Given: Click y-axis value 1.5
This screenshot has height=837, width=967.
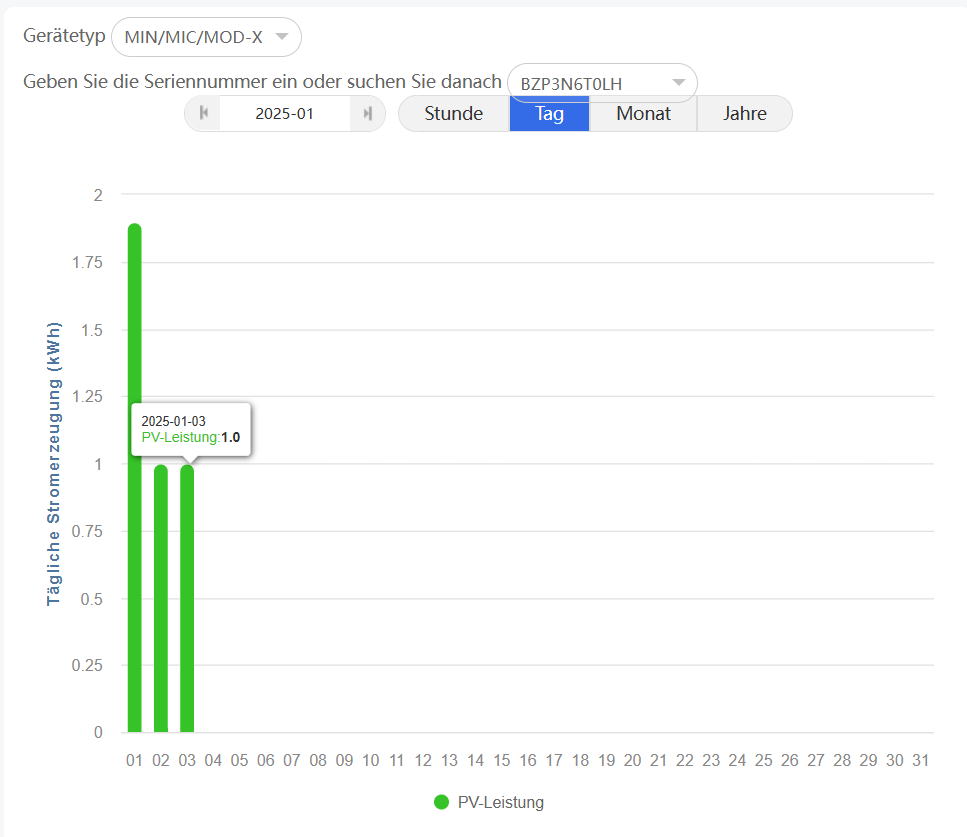Looking at the screenshot, I should coord(92,331).
